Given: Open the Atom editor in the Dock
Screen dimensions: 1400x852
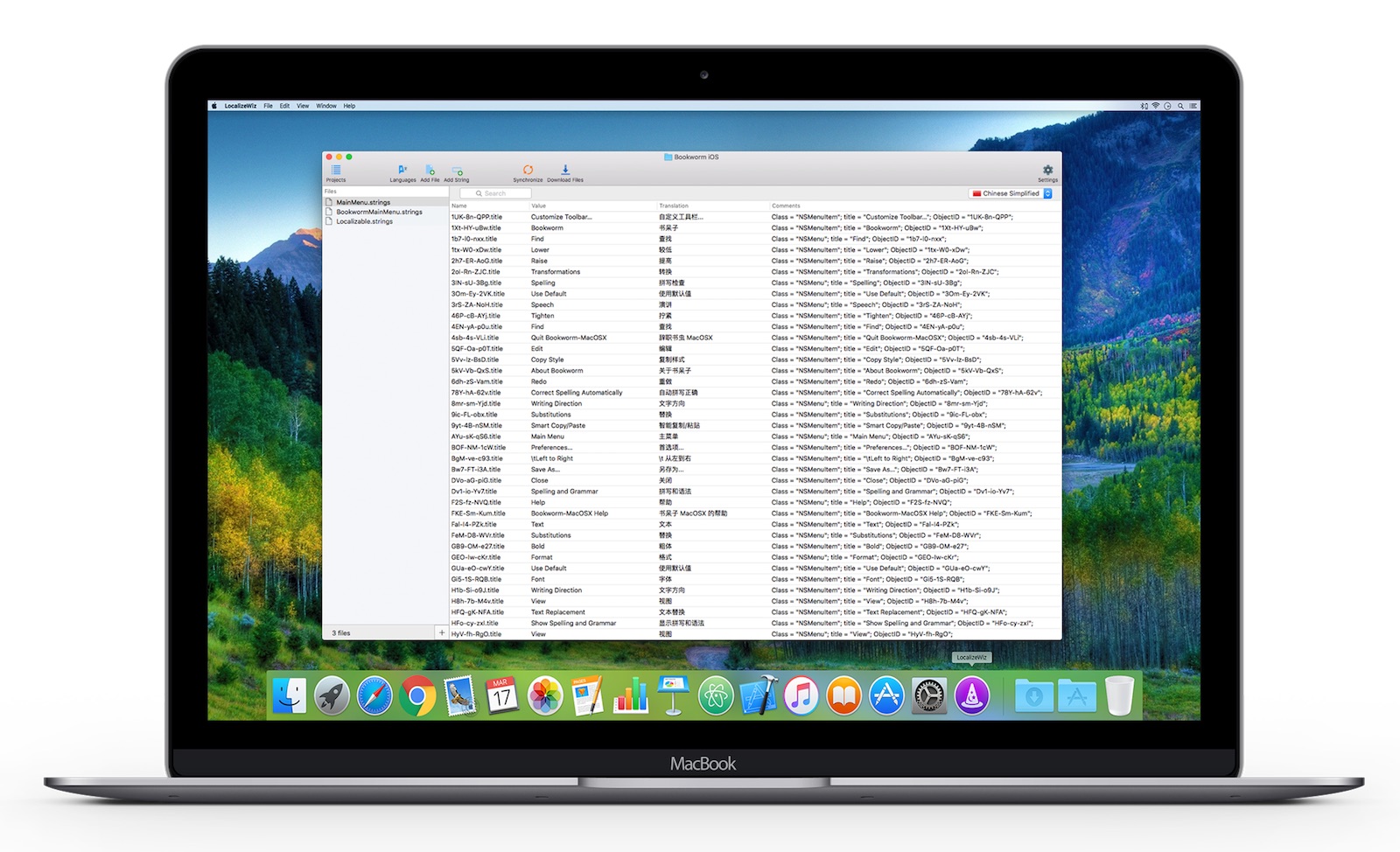Looking at the screenshot, I should (716, 696).
